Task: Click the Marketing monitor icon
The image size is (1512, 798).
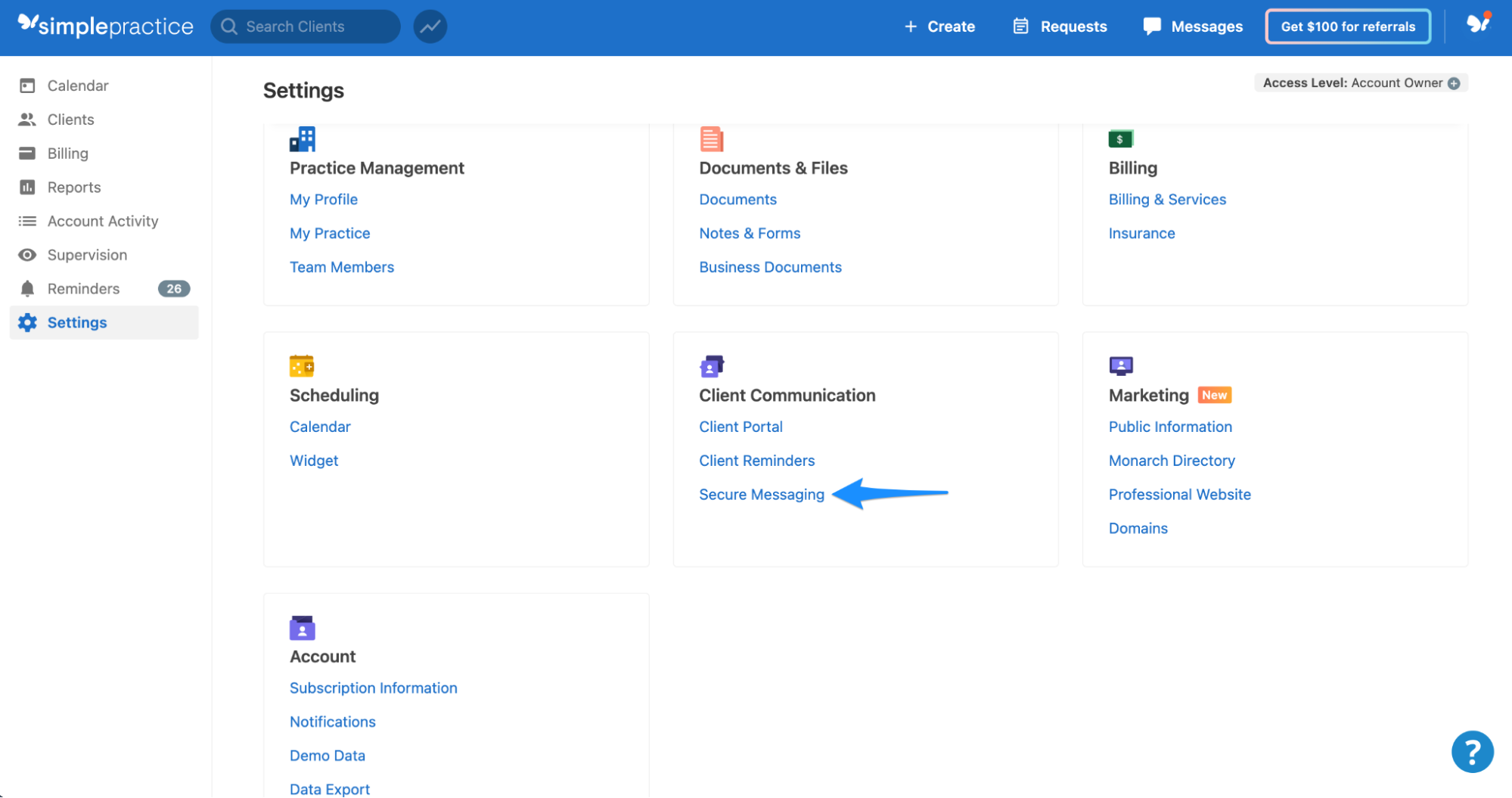Action: coord(1121,365)
